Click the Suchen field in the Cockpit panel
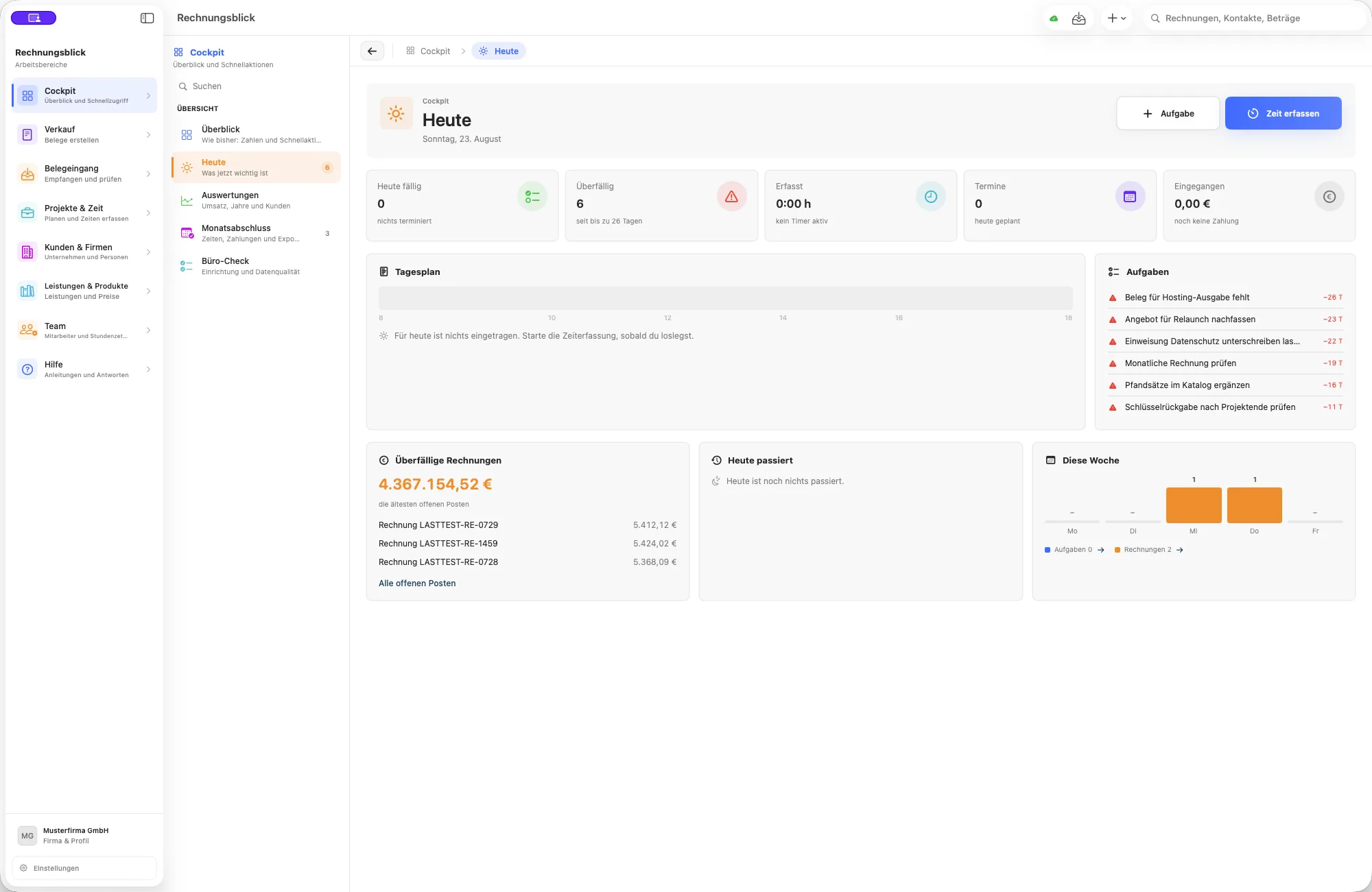This screenshot has height=892, width=1372. [256, 86]
